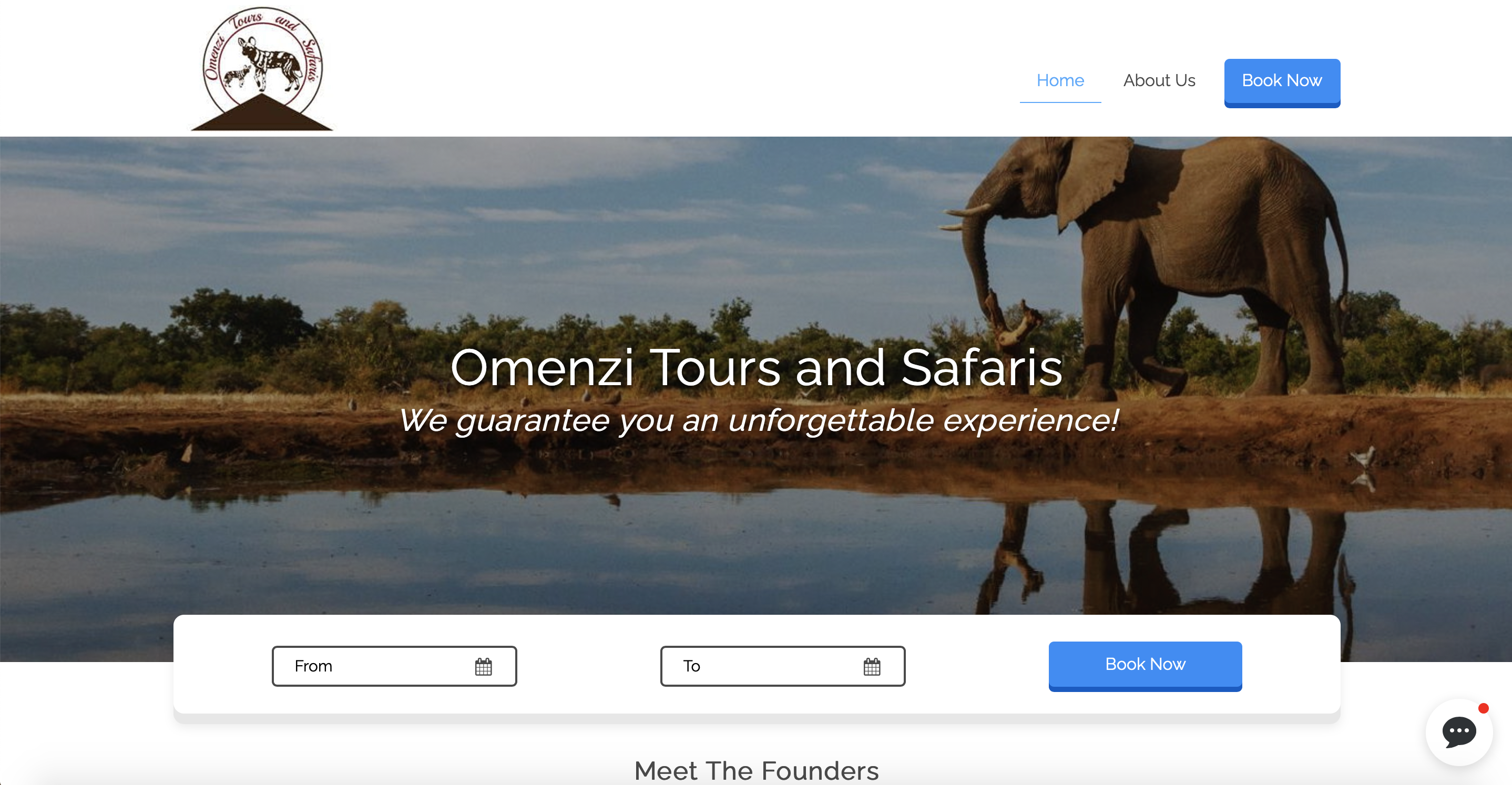Click the red notification dot on chat

coord(1483,708)
